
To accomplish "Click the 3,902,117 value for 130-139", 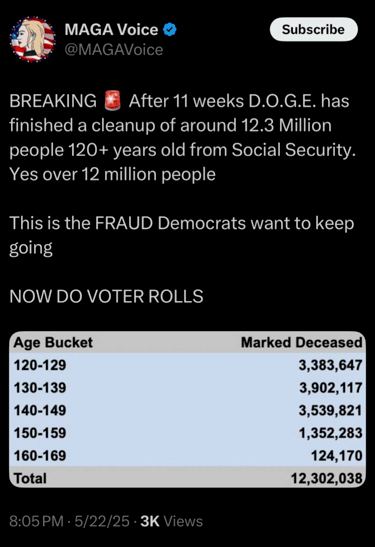I will tap(331, 388).
